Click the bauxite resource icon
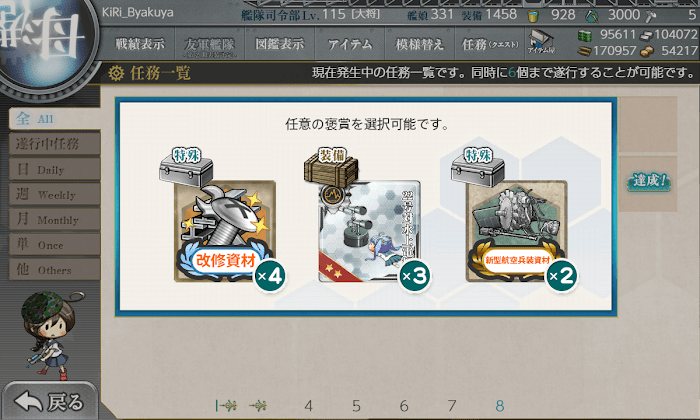700x420 pixels. pos(647,51)
